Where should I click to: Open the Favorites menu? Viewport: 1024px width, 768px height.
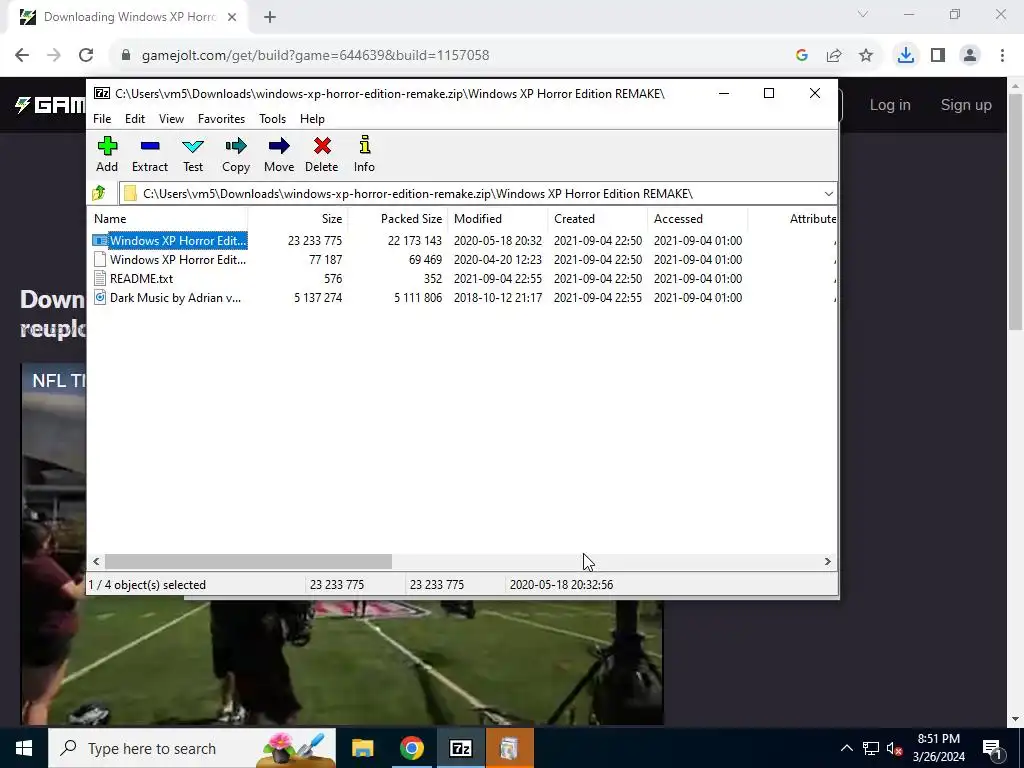click(221, 119)
